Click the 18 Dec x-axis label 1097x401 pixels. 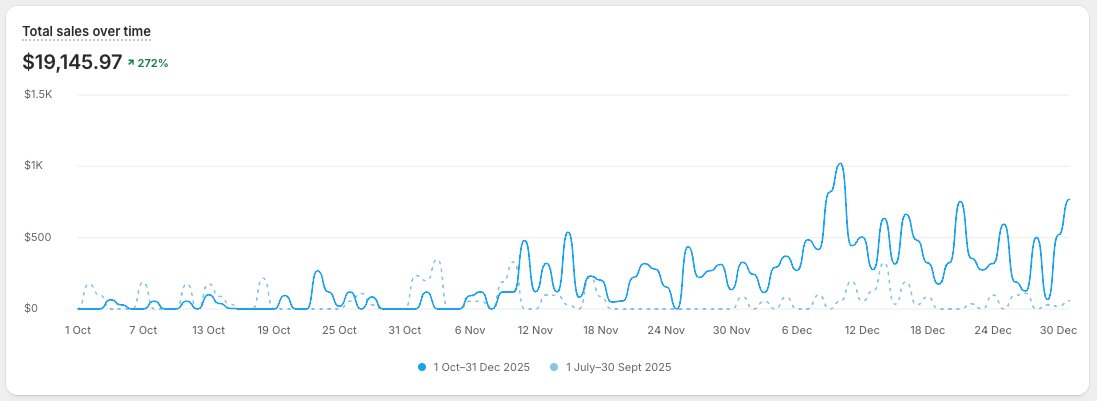point(927,329)
